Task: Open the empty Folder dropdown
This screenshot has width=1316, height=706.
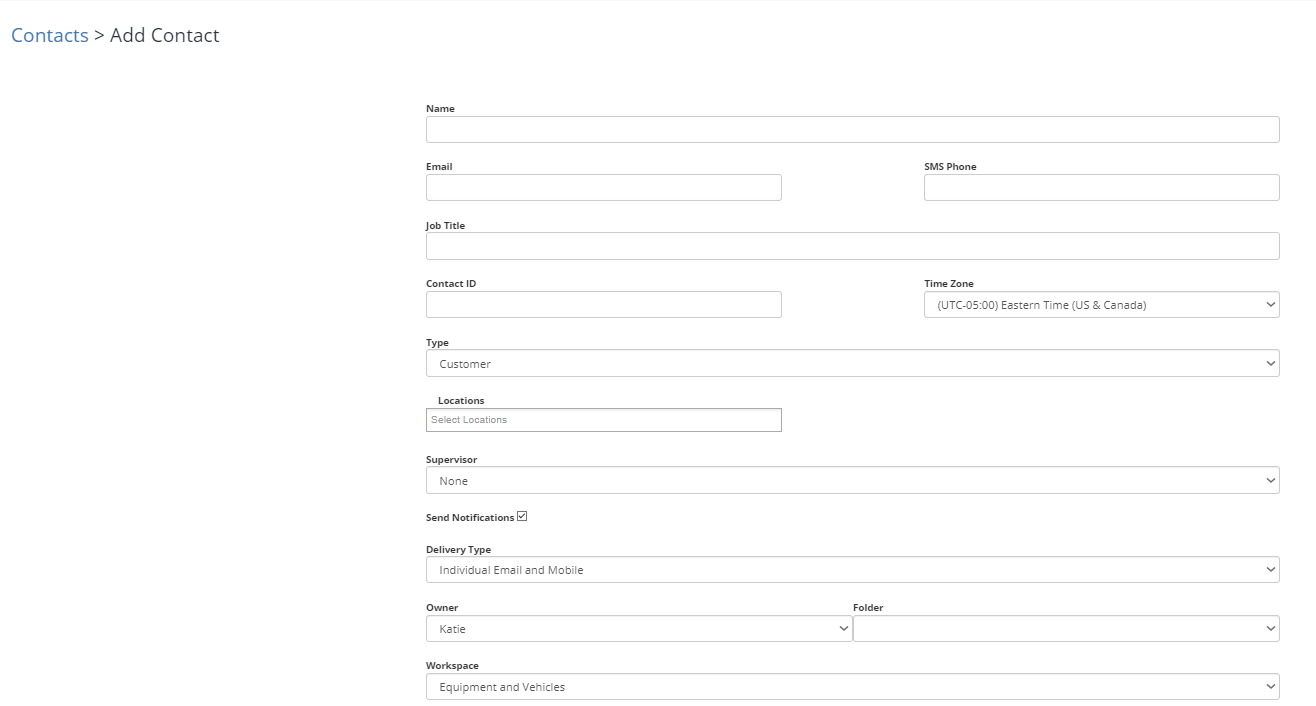Action: click(1066, 628)
